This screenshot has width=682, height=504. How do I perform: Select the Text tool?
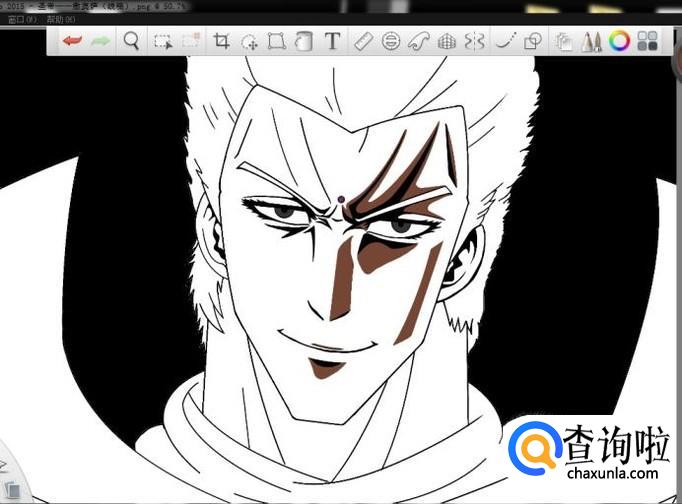[333, 41]
